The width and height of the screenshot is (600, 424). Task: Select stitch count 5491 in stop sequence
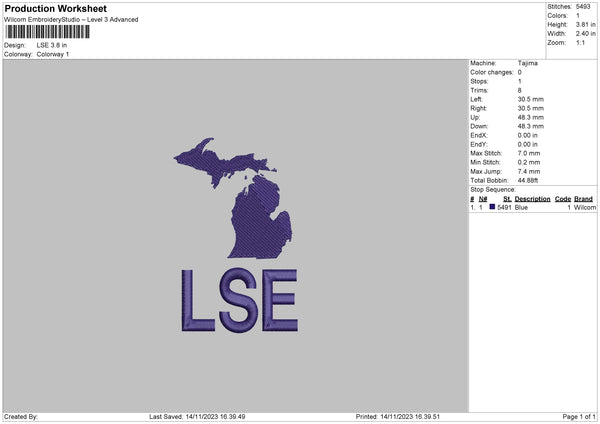click(504, 207)
